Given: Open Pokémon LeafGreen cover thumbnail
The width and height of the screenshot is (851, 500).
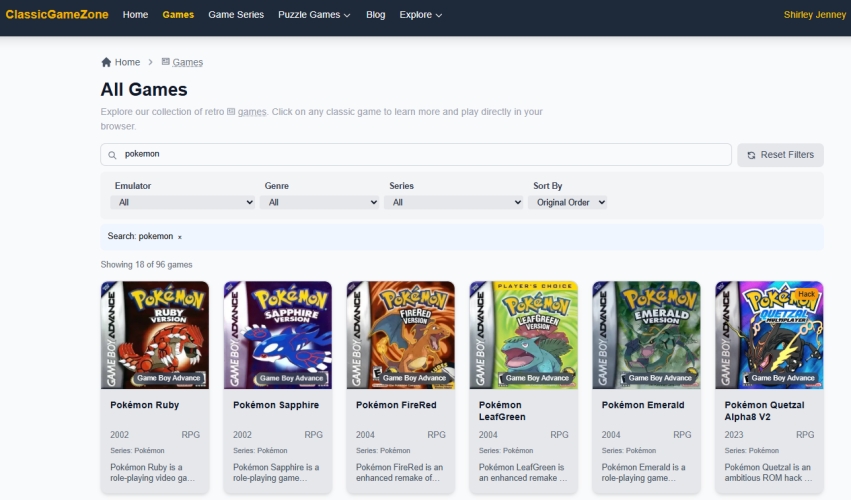Looking at the screenshot, I should (524, 335).
